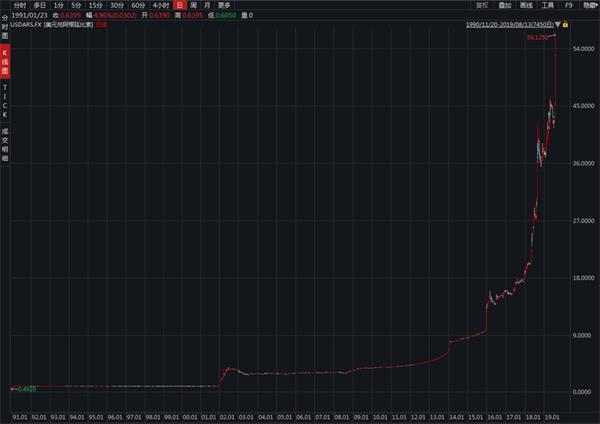
Task: Open the 成交明细 sidebar view
Action: click(x=5, y=145)
